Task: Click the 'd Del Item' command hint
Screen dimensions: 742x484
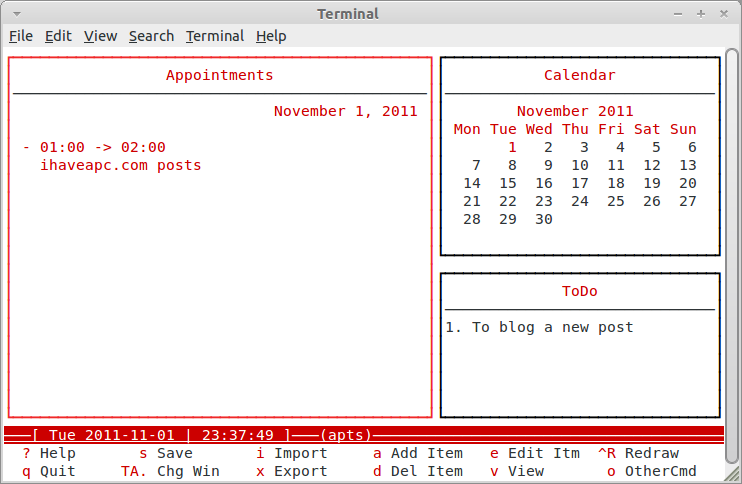Action: [x=418, y=471]
